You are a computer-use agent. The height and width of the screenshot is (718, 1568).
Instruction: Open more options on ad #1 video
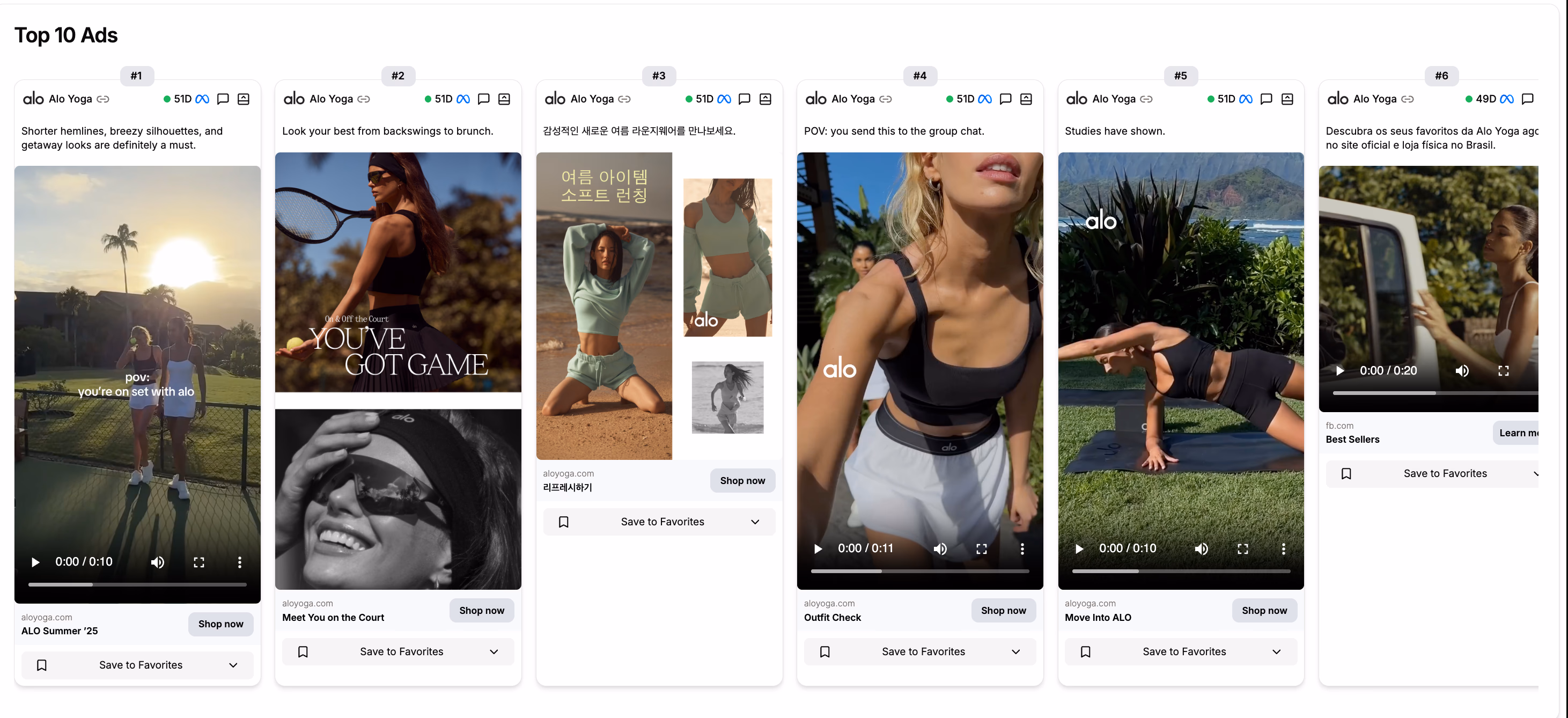click(x=240, y=562)
